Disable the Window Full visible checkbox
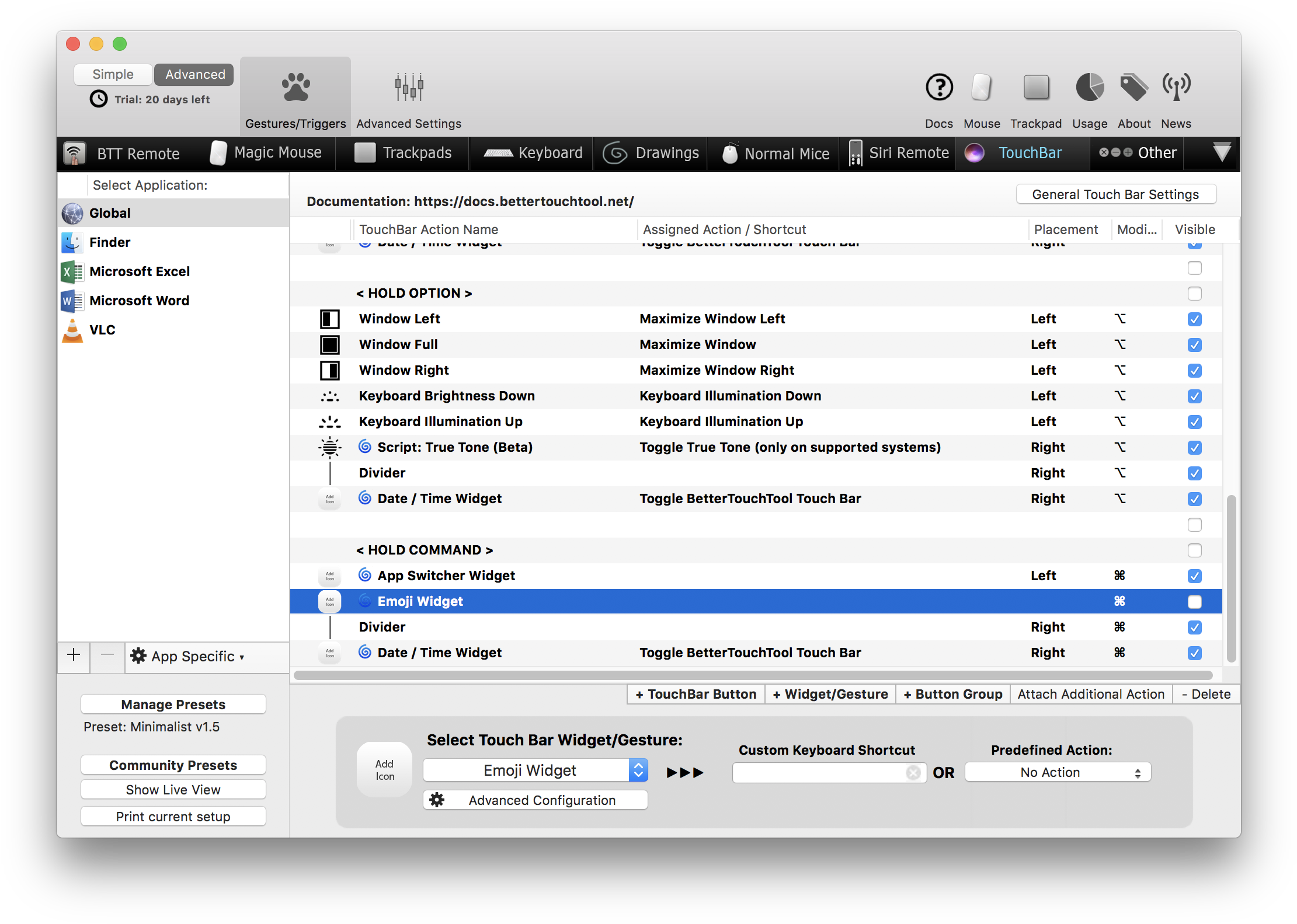Screen dimensions: 1297x924 pos(1194,344)
